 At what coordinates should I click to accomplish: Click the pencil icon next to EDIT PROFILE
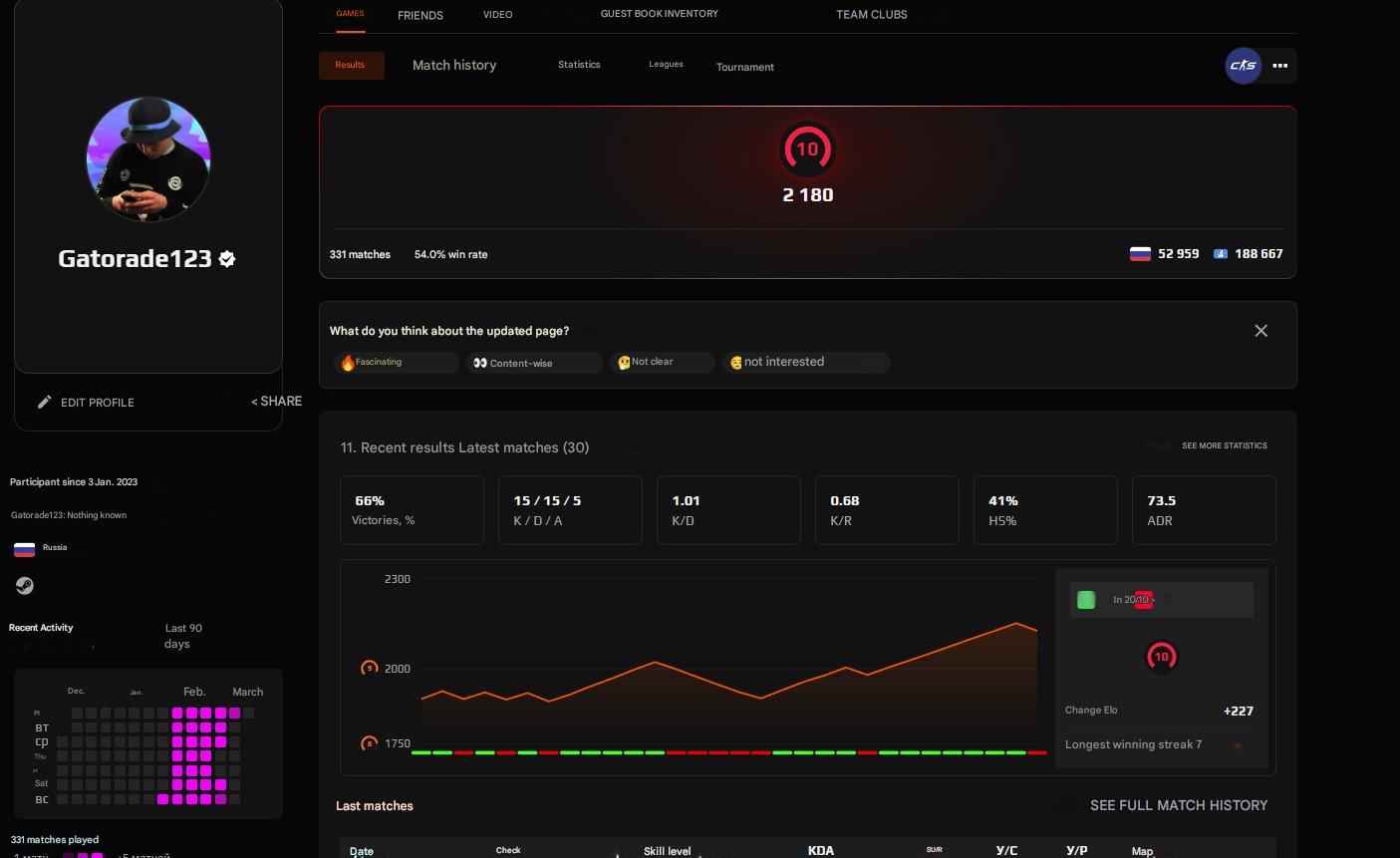[x=45, y=402]
